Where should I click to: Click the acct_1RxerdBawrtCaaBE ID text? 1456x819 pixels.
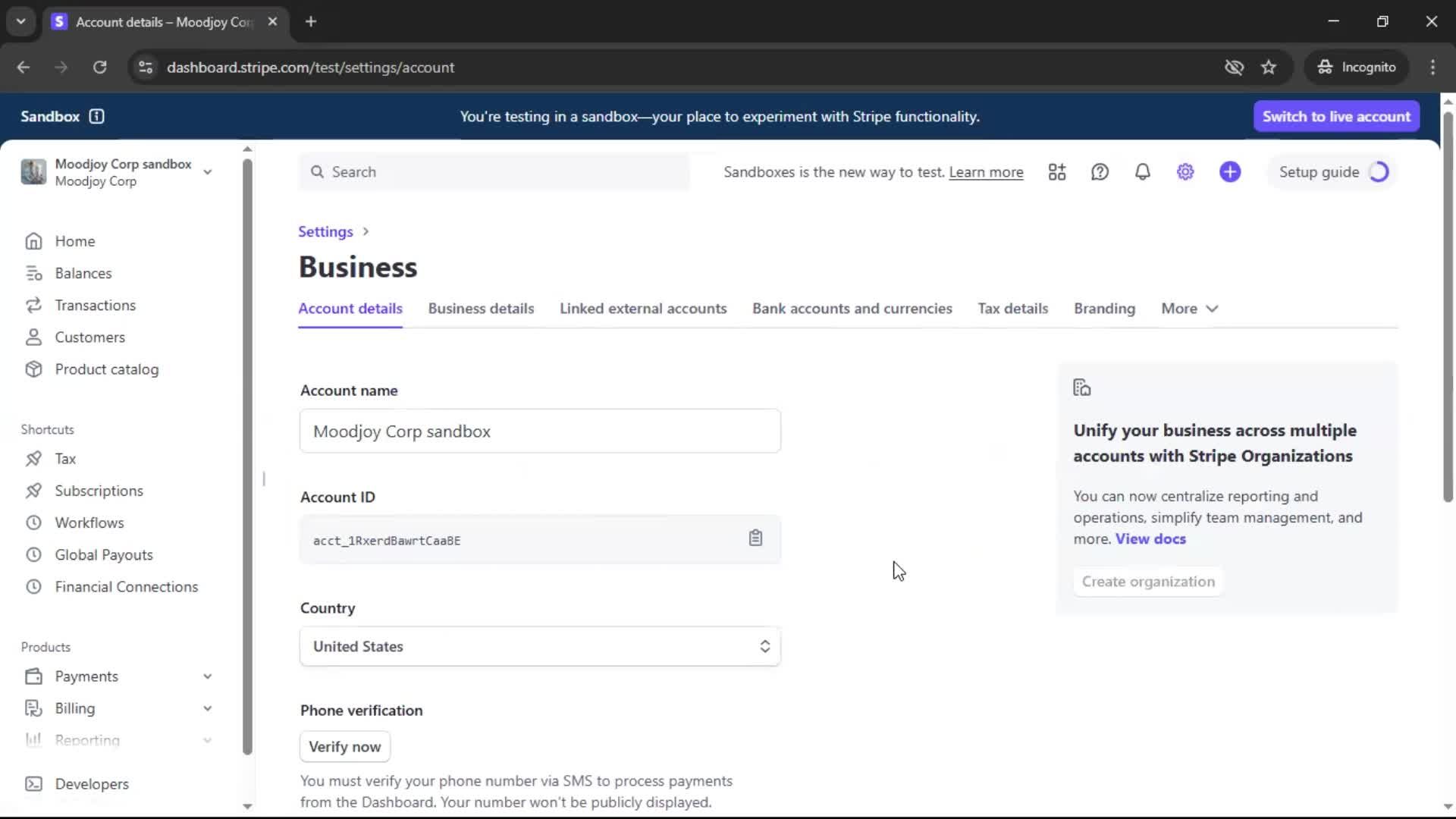pyautogui.click(x=387, y=541)
